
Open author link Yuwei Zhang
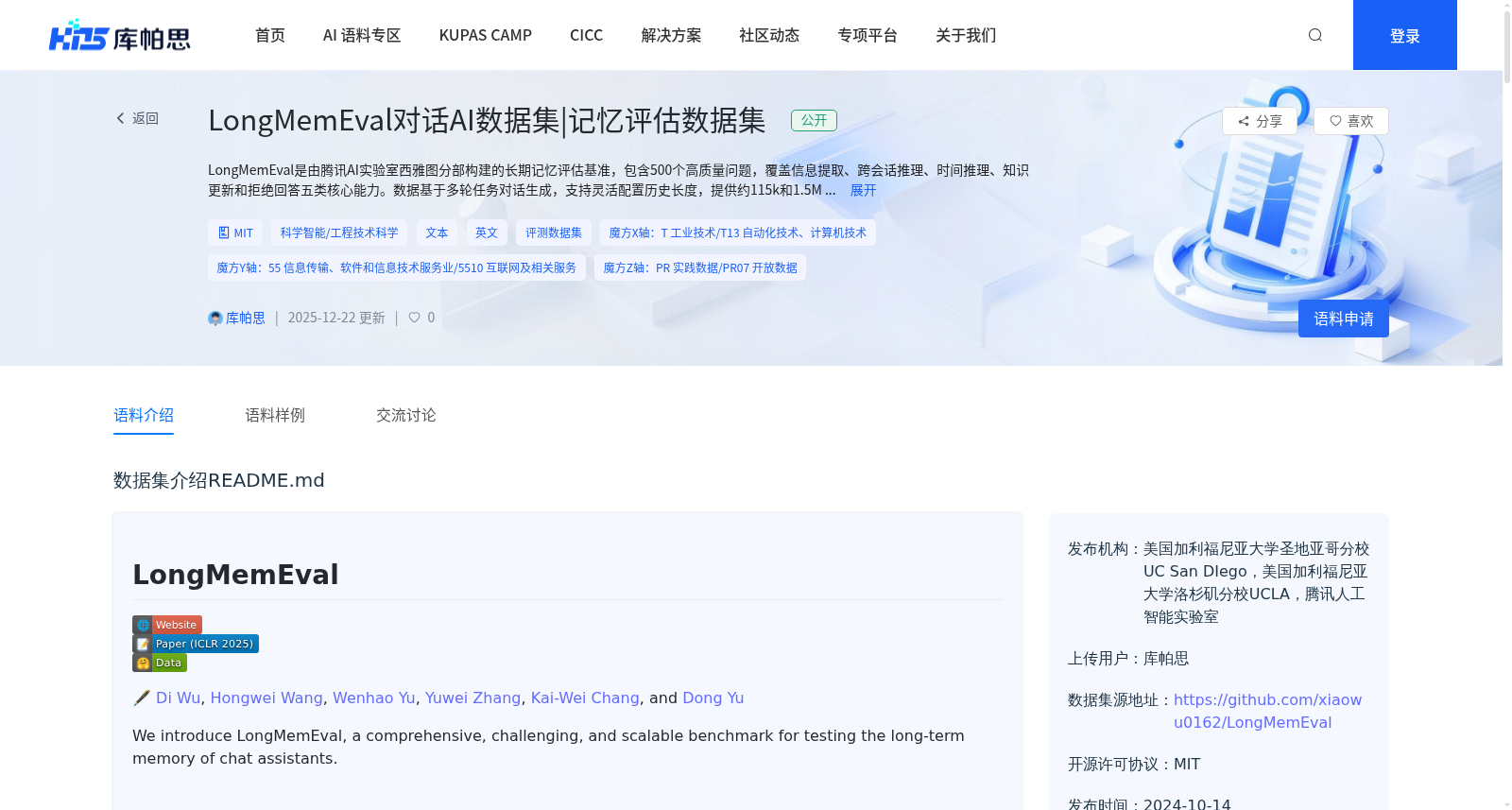coord(472,698)
